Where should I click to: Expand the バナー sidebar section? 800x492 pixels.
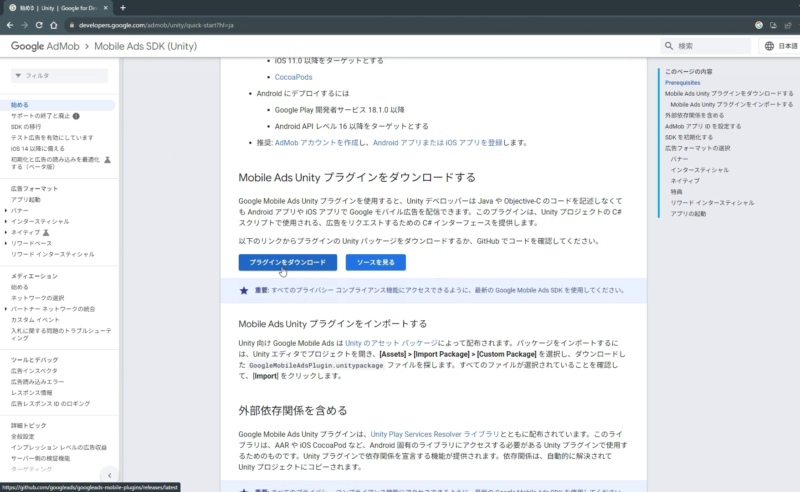(6, 210)
